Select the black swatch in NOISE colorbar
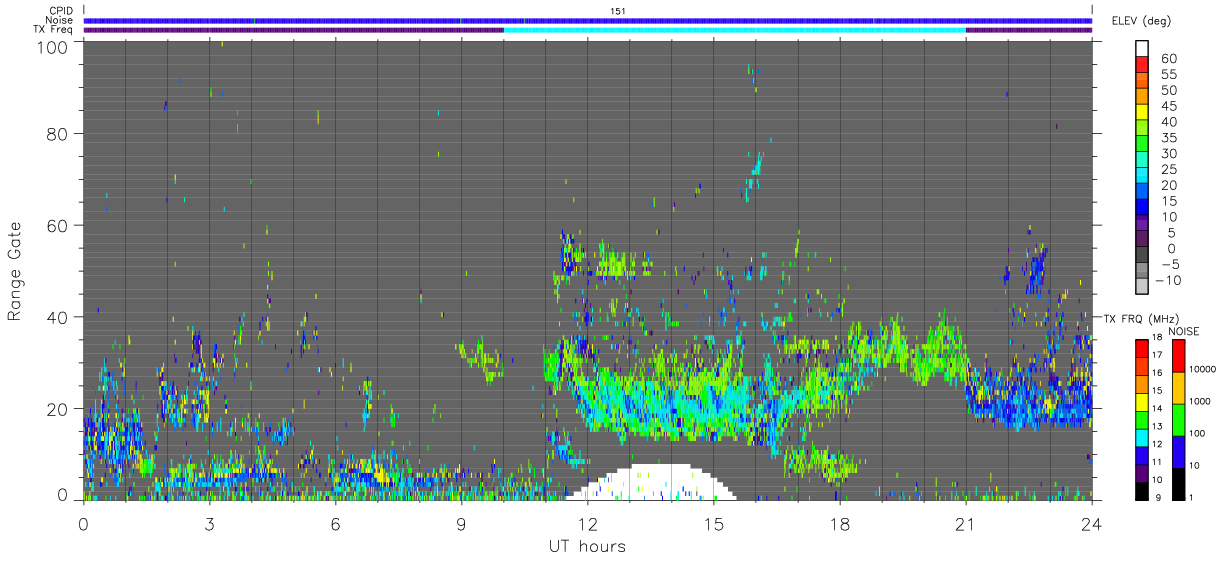 (x=1179, y=484)
